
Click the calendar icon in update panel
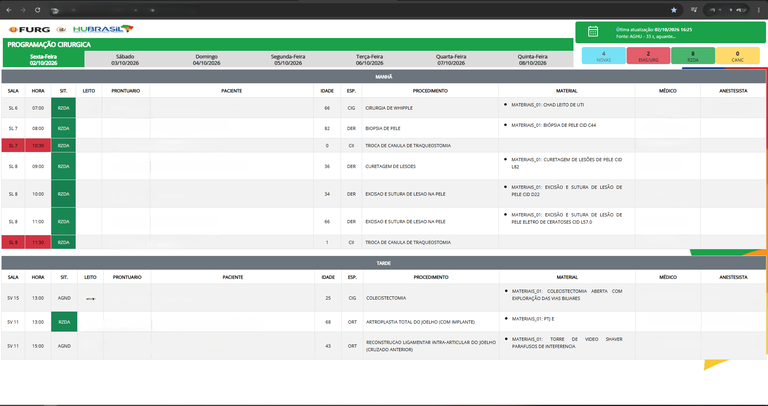pos(593,32)
